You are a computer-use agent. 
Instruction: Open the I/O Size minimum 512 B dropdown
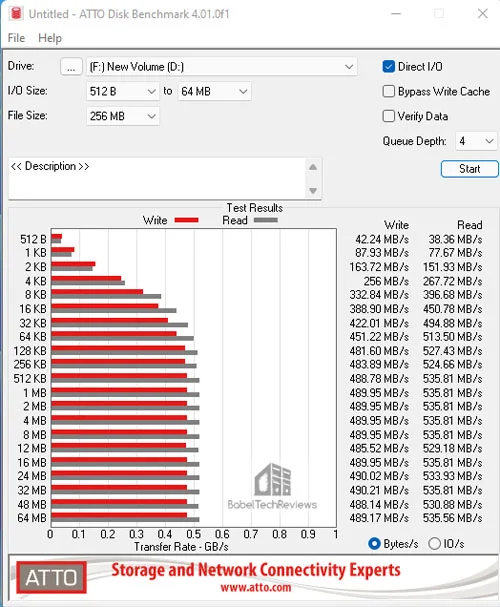(x=123, y=92)
